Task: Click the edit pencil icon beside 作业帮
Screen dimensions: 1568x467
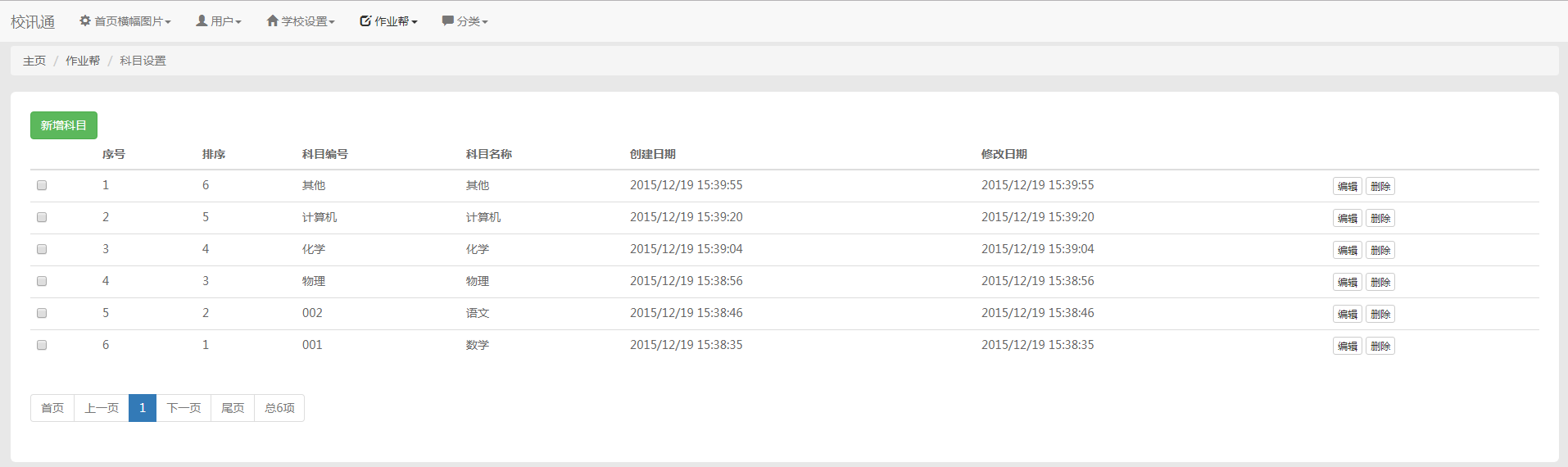Action: (x=365, y=20)
